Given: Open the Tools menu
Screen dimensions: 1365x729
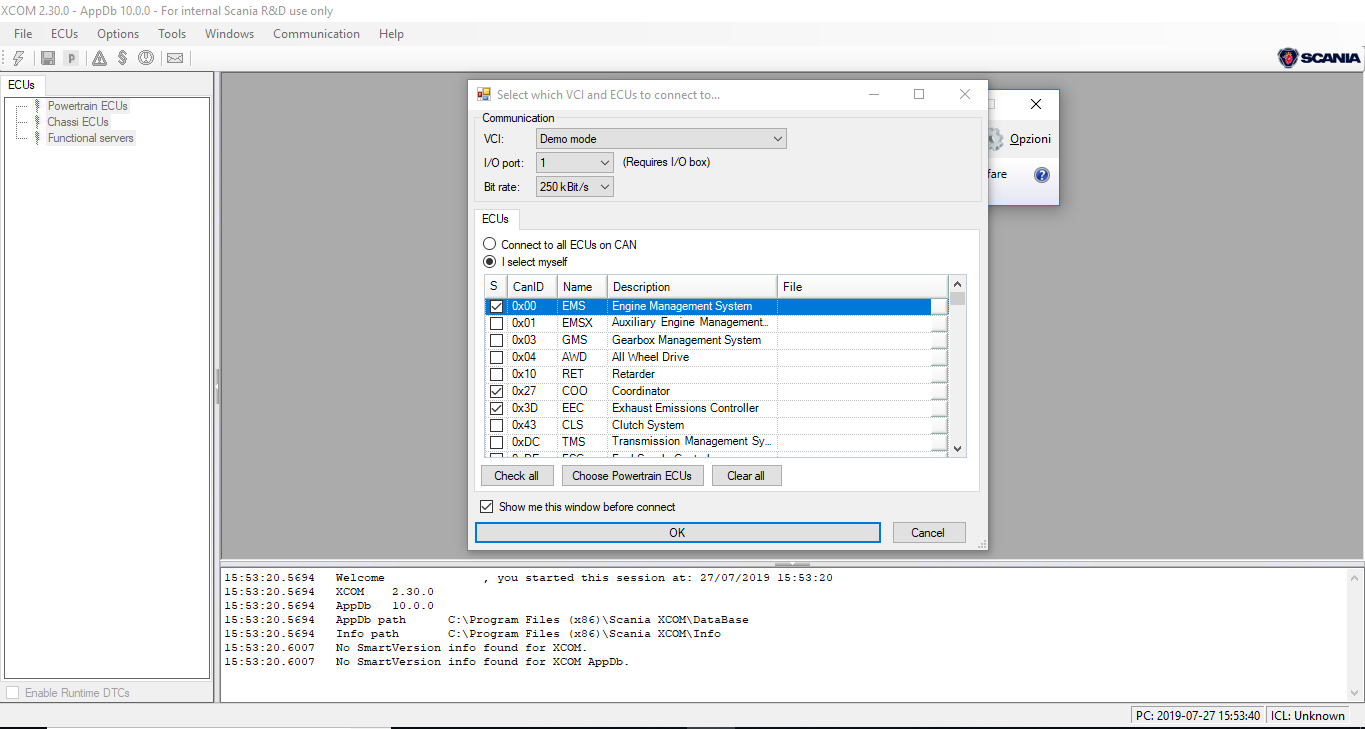Looking at the screenshot, I should tap(172, 34).
